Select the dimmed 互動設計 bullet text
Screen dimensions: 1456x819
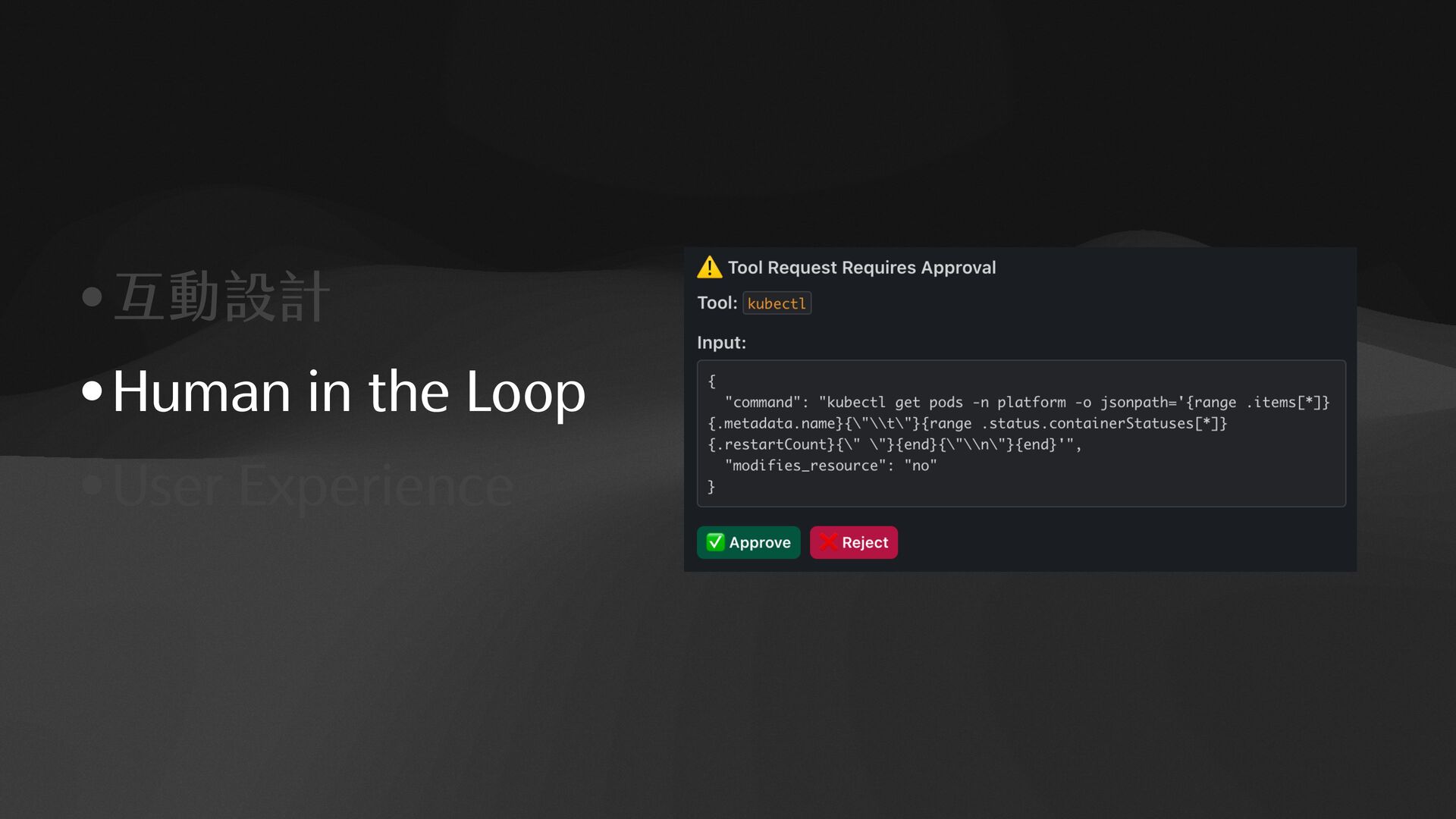(221, 297)
